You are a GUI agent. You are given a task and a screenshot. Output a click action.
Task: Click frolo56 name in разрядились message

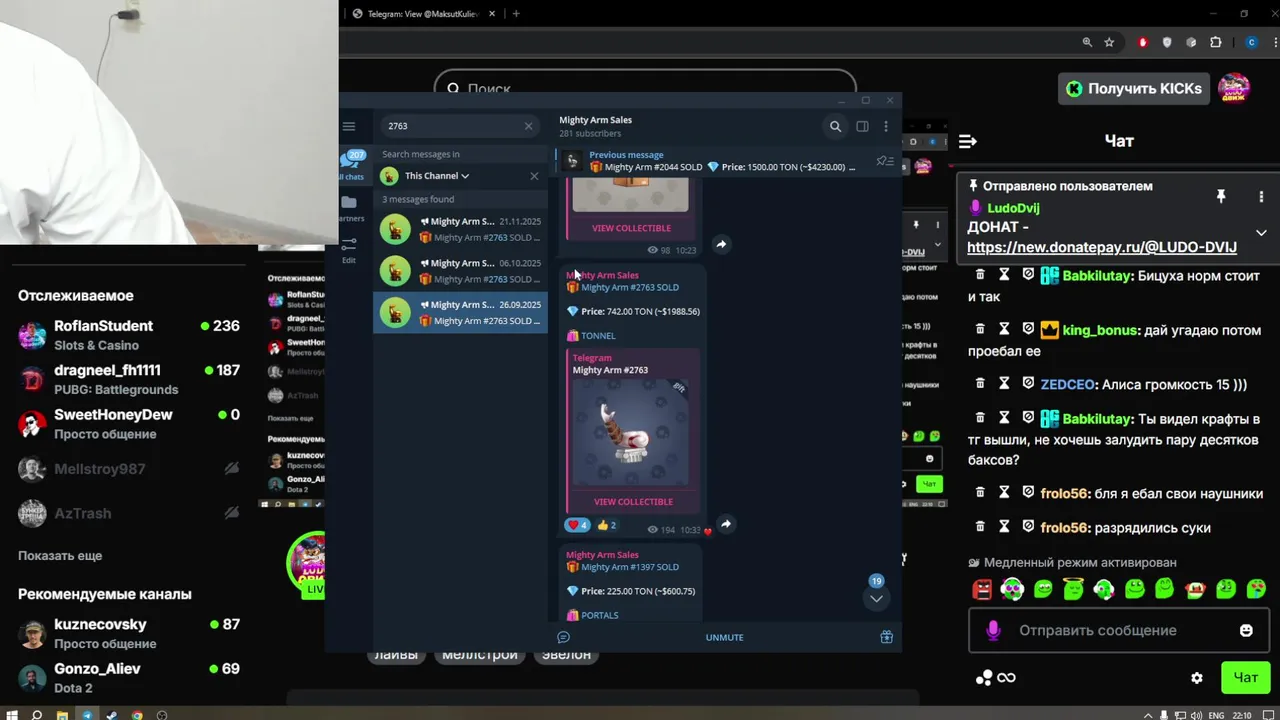(1064, 528)
